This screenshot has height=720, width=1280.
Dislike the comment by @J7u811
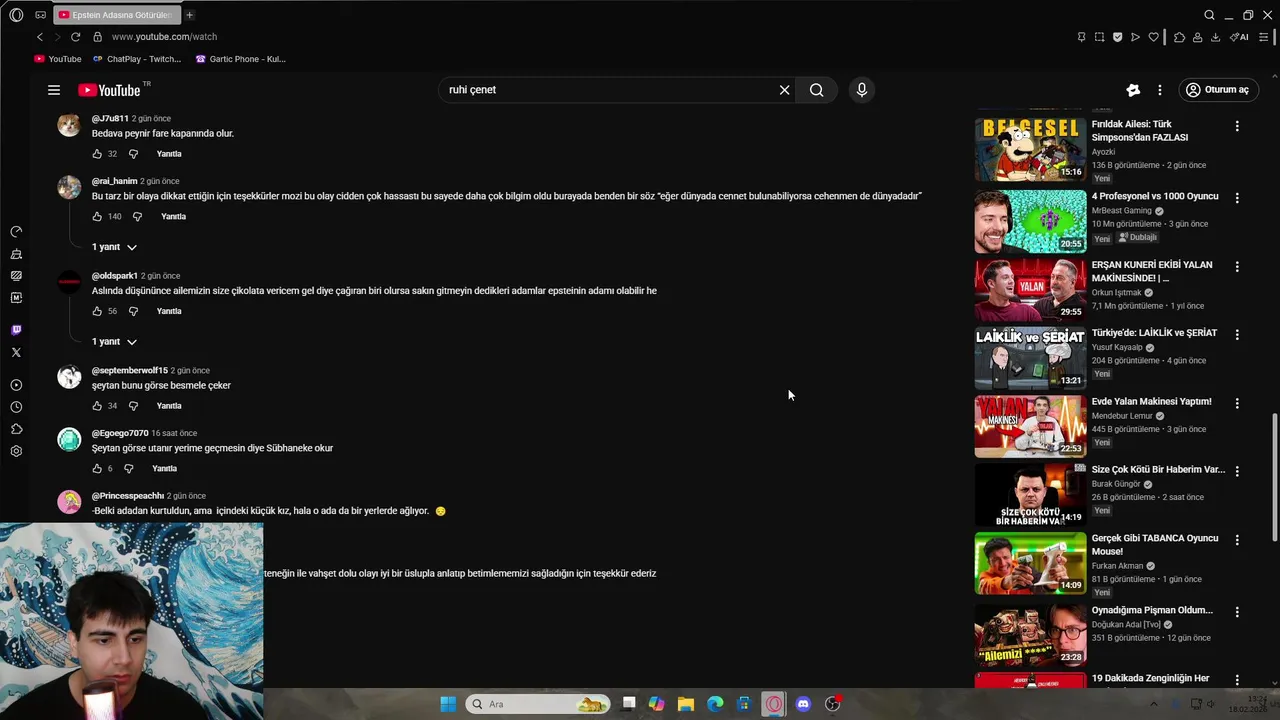click(x=133, y=154)
